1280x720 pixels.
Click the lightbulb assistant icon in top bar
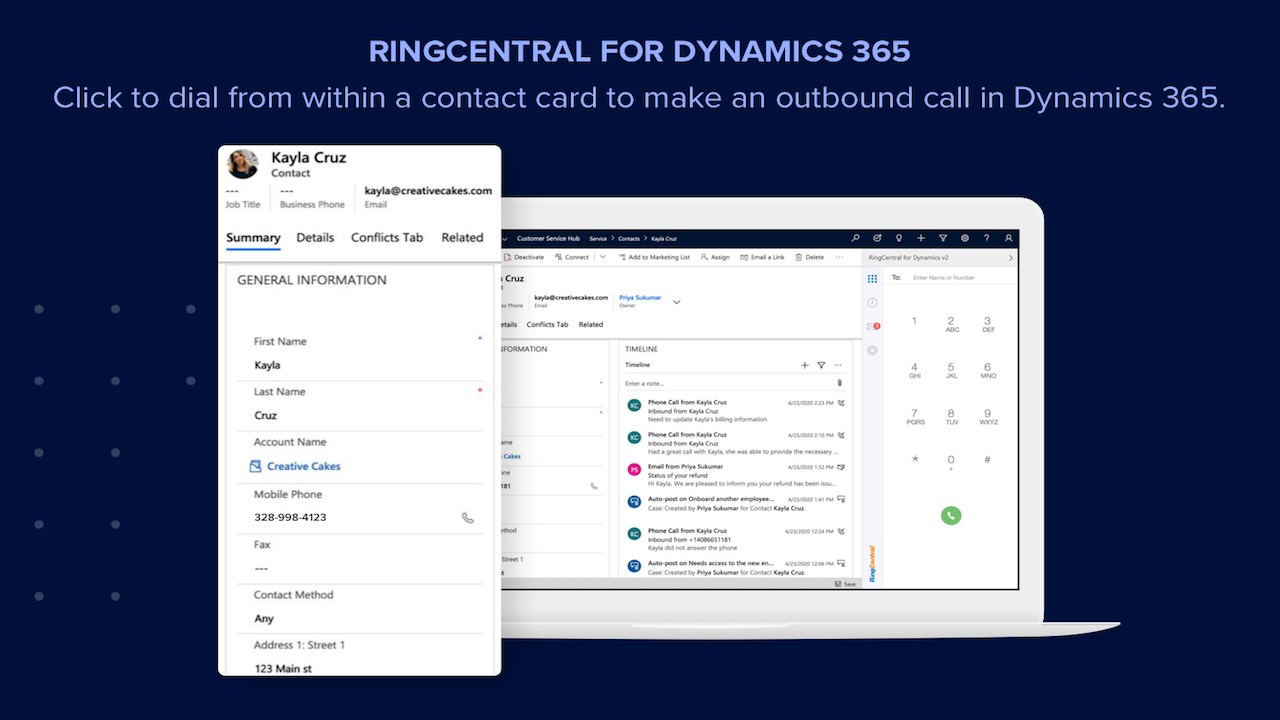899,238
